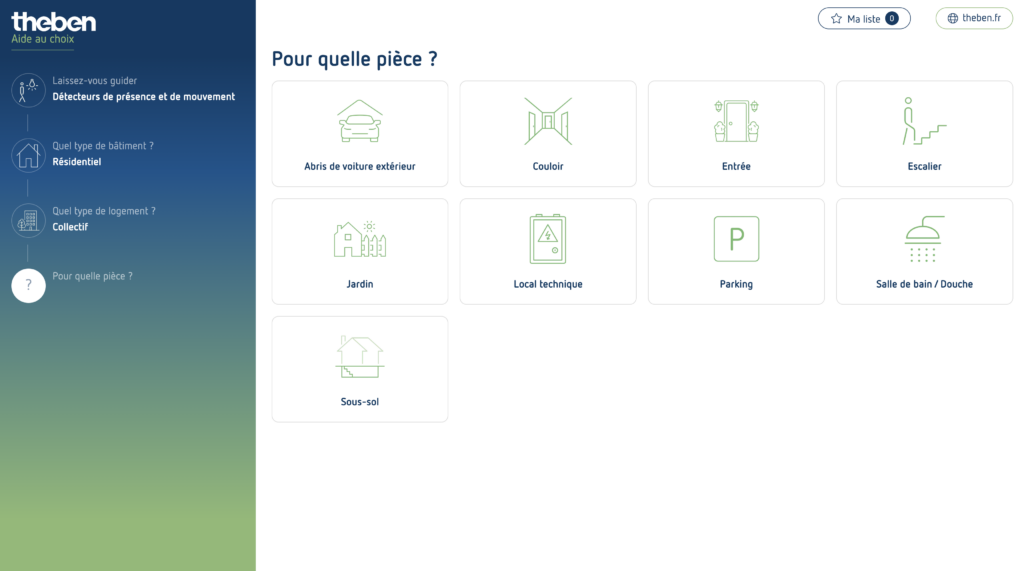Click the question mark step circle
The width and height of the screenshot is (1024, 571).
28,286
